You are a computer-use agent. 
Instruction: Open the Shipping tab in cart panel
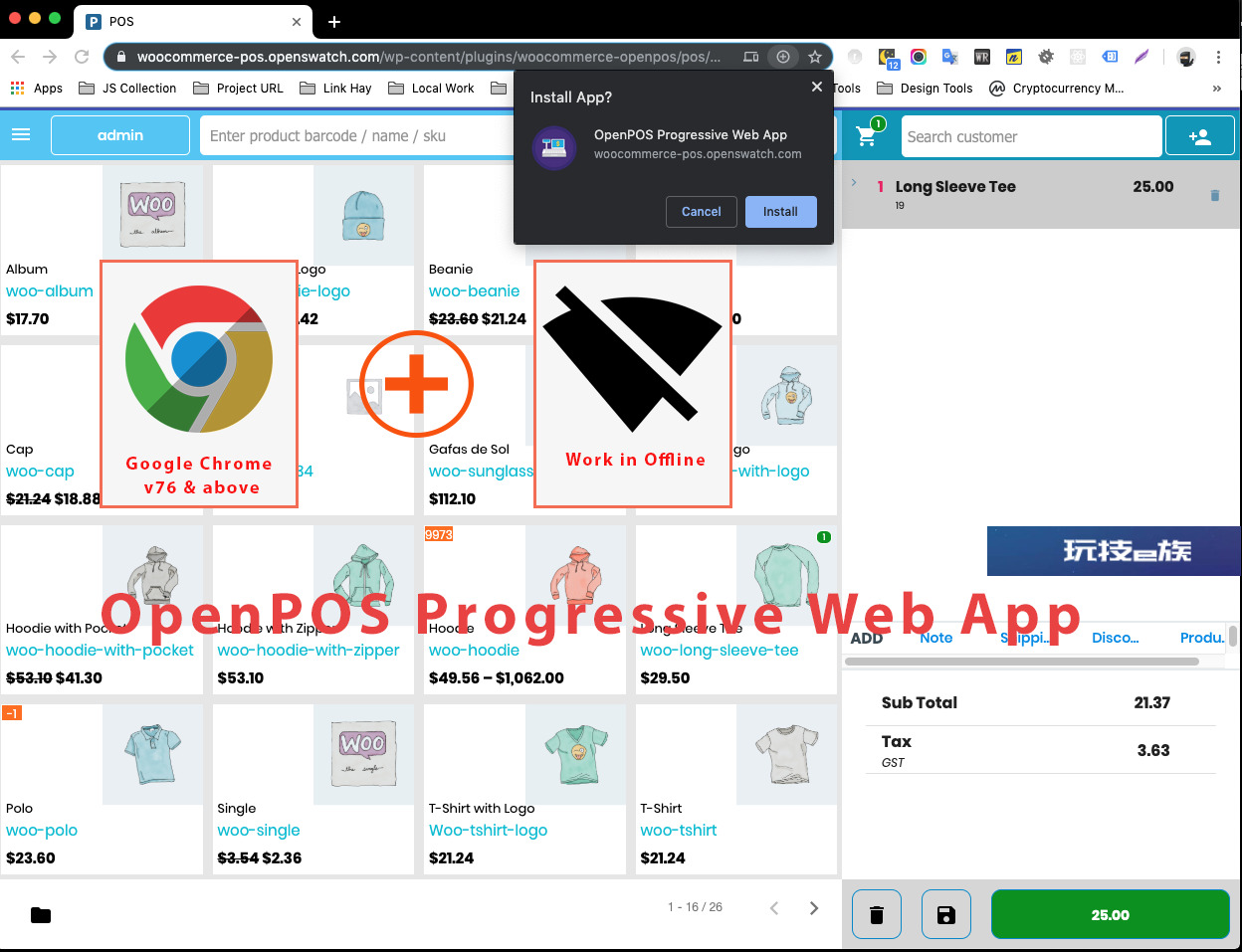[1024, 638]
